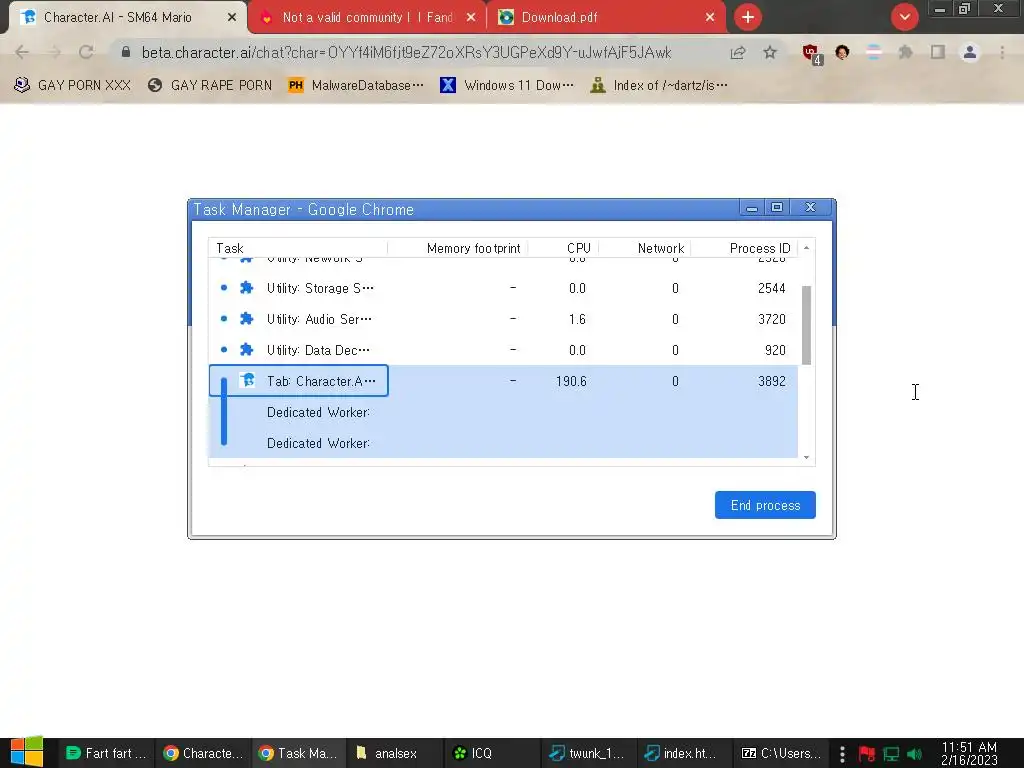Click process ID 2544

click(771, 288)
